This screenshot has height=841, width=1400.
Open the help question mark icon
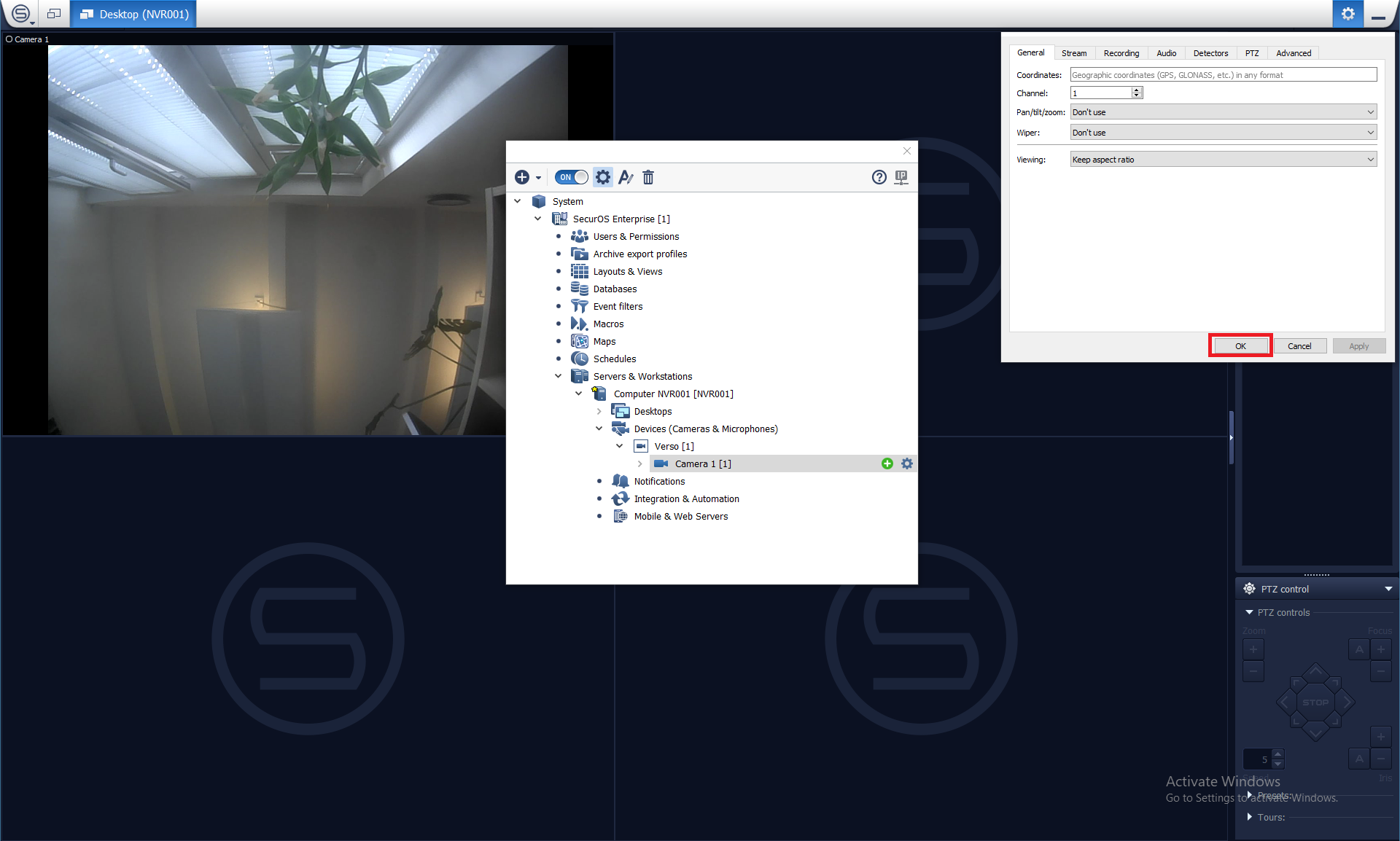[x=879, y=177]
